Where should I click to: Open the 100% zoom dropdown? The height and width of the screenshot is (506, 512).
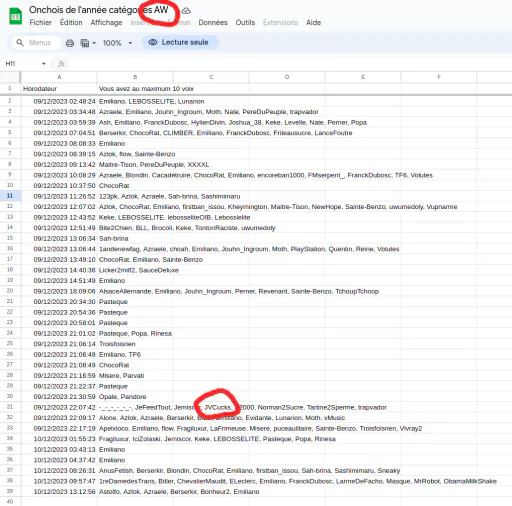(117, 43)
